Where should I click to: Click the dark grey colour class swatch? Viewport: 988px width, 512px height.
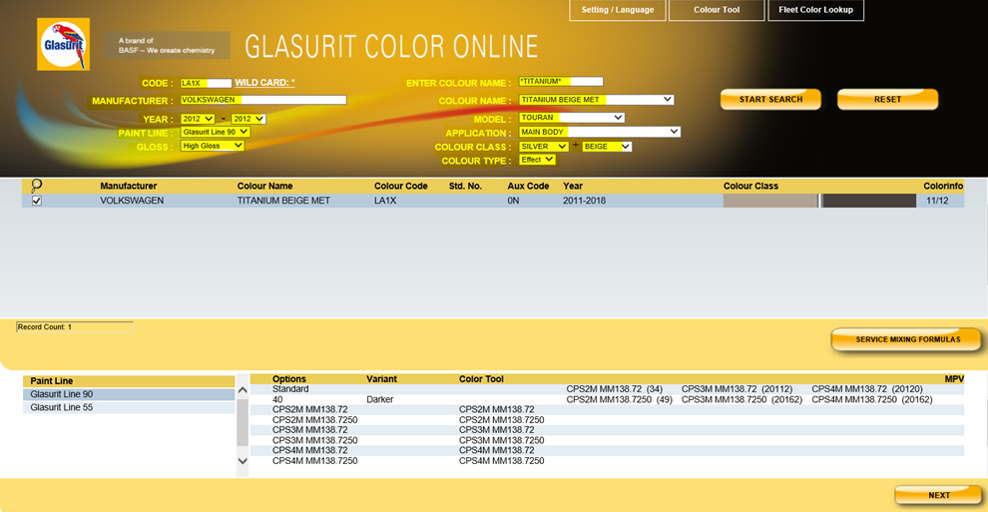pos(869,201)
